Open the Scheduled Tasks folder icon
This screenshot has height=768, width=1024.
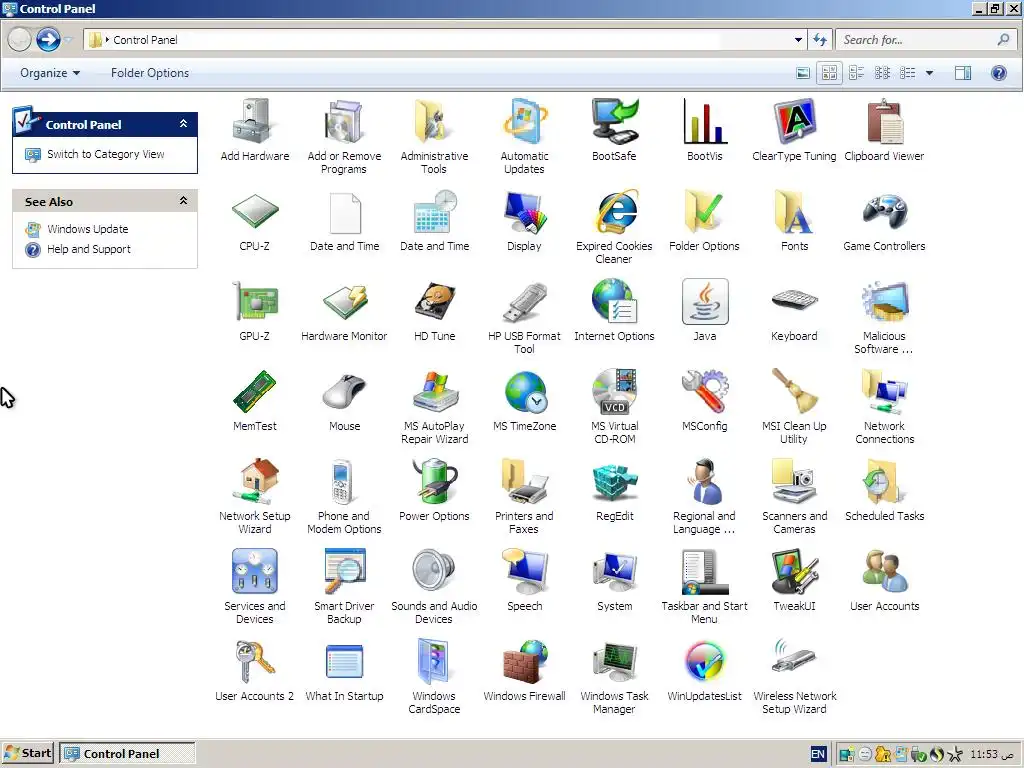[884, 491]
